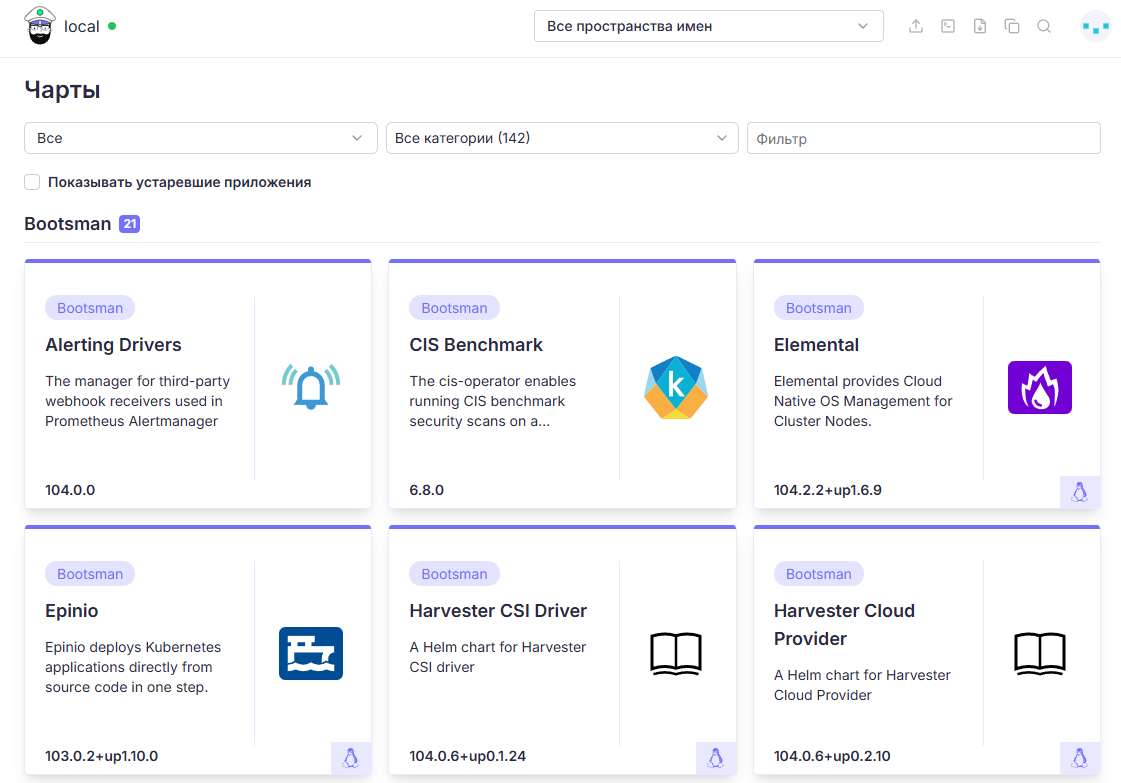Click the Epinio ship logo
The height and width of the screenshot is (783, 1121).
tap(311, 654)
